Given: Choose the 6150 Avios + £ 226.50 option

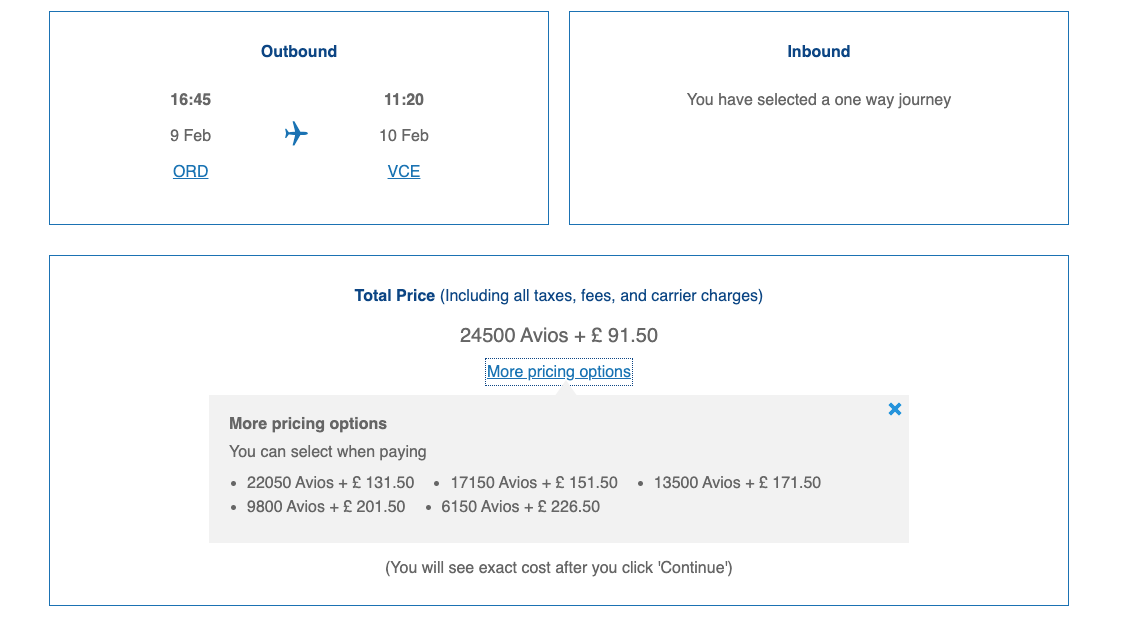Looking at the screenshot, I should (521, 506).
